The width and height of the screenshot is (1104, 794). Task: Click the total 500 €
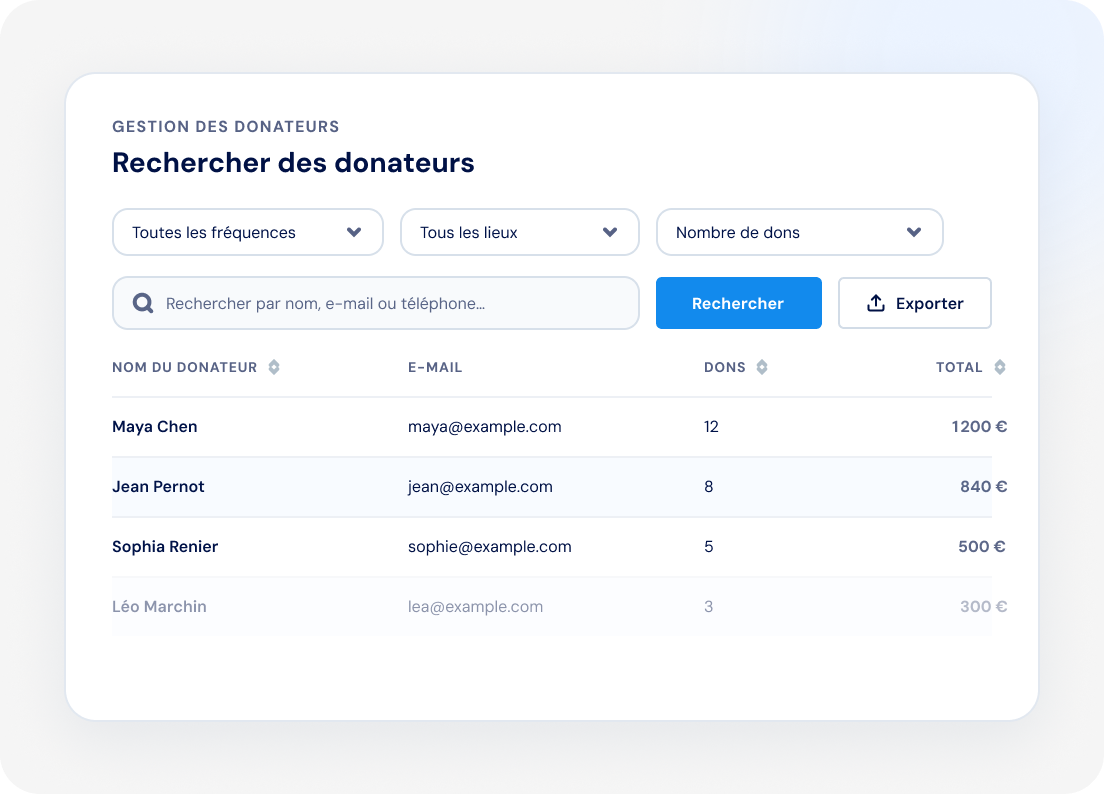point(981,546)
